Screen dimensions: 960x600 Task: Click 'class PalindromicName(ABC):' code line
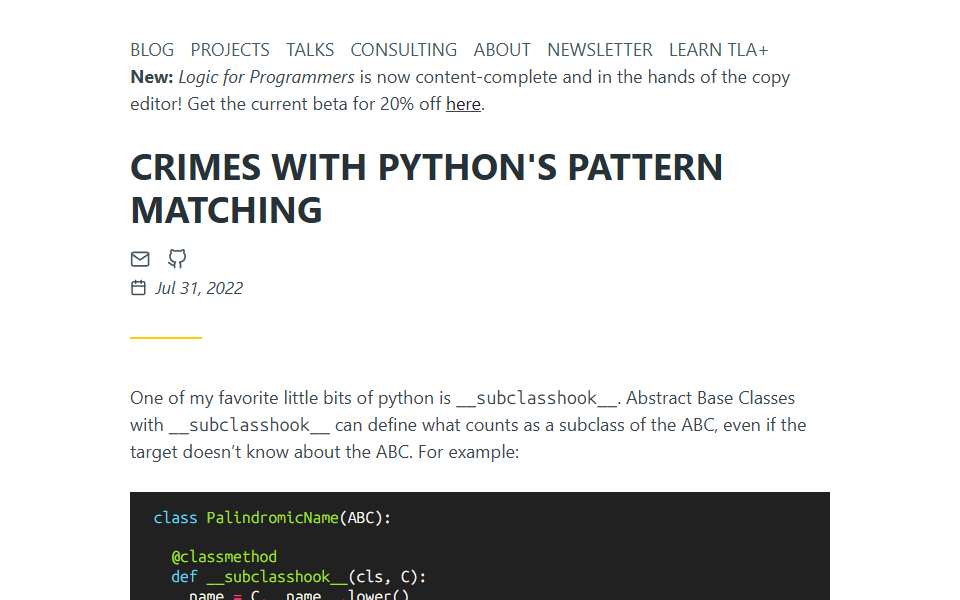tap(272, 518)
